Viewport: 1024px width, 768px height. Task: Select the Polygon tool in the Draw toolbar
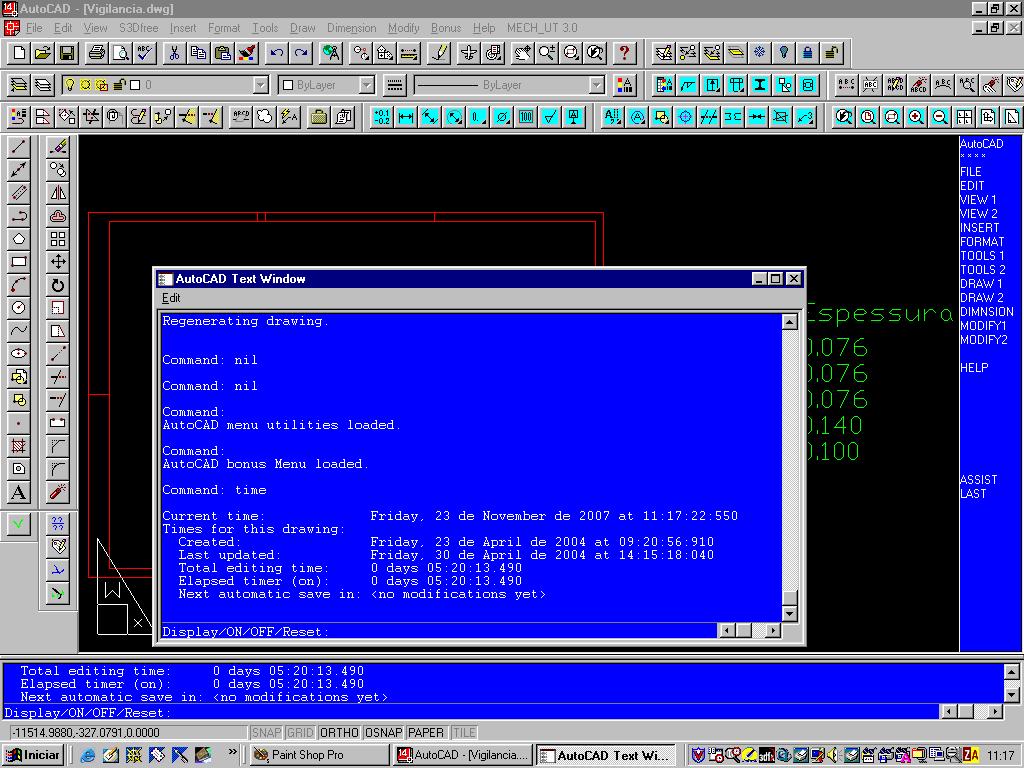[x=19, y=239]
